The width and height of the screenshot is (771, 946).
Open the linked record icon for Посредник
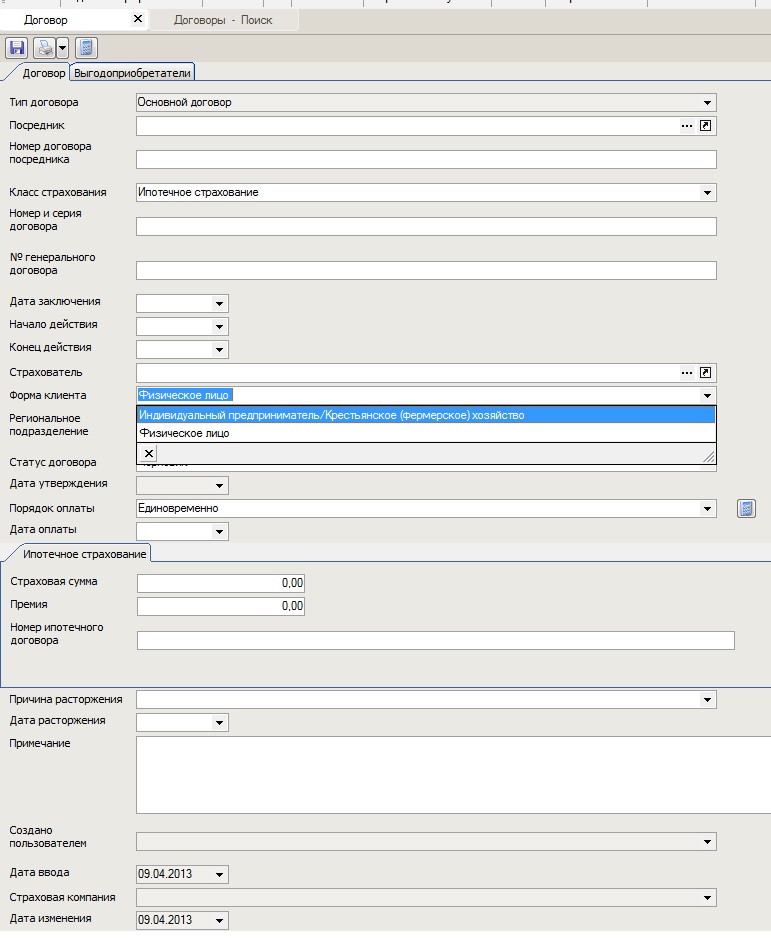point(706,126)
